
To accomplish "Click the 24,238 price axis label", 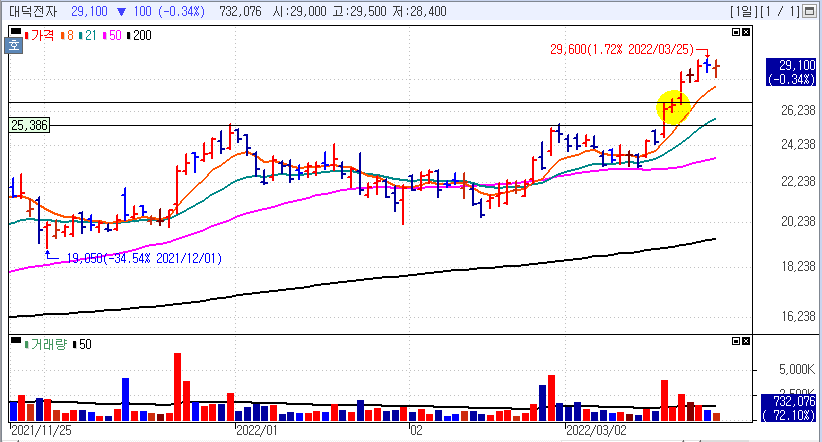I will (798, 144).
